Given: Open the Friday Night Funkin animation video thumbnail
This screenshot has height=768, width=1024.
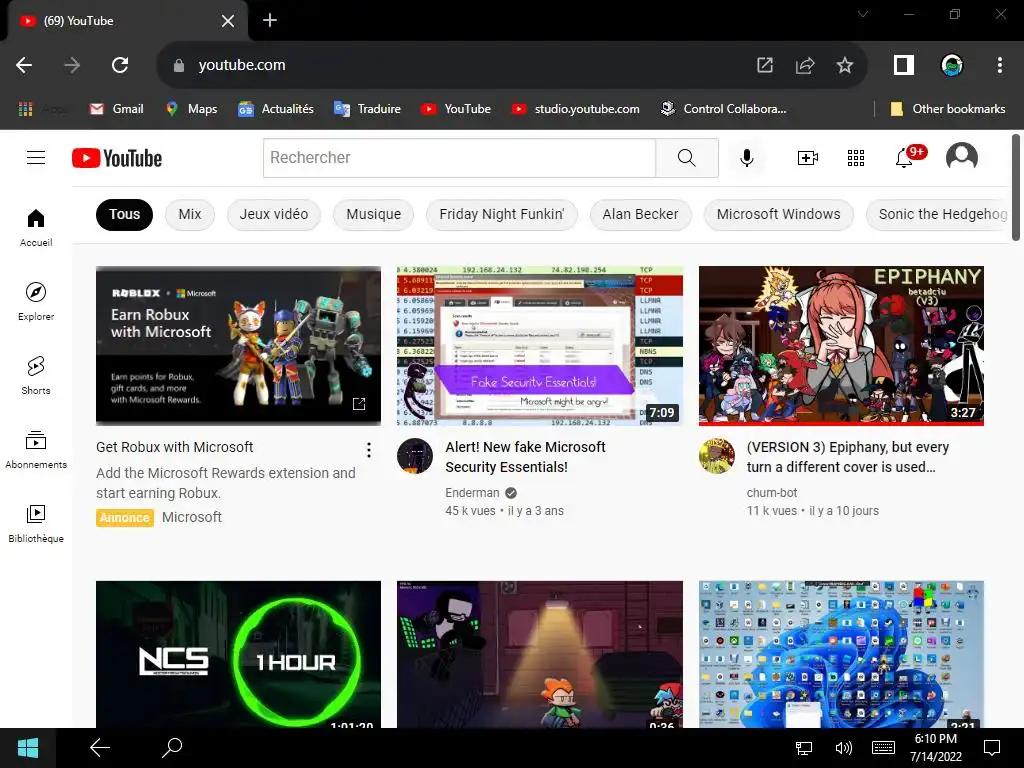Looking at the screenshot, I should (540, 654).
